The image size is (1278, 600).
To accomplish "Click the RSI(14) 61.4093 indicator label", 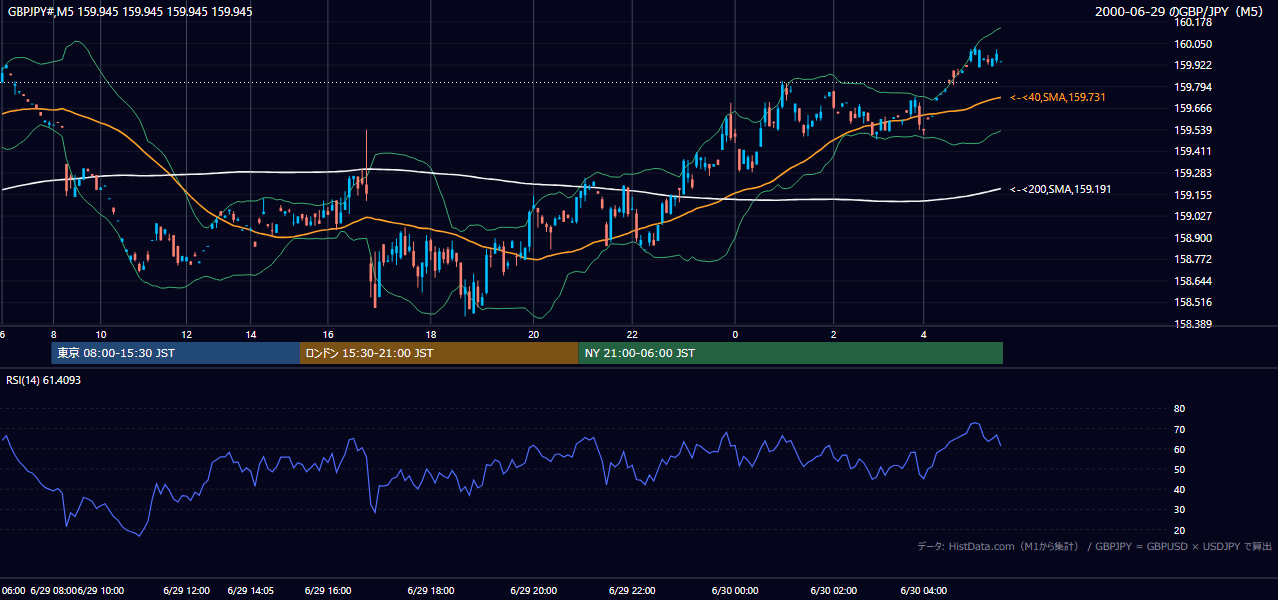I will pyautogui.click(x=44, y=380).
